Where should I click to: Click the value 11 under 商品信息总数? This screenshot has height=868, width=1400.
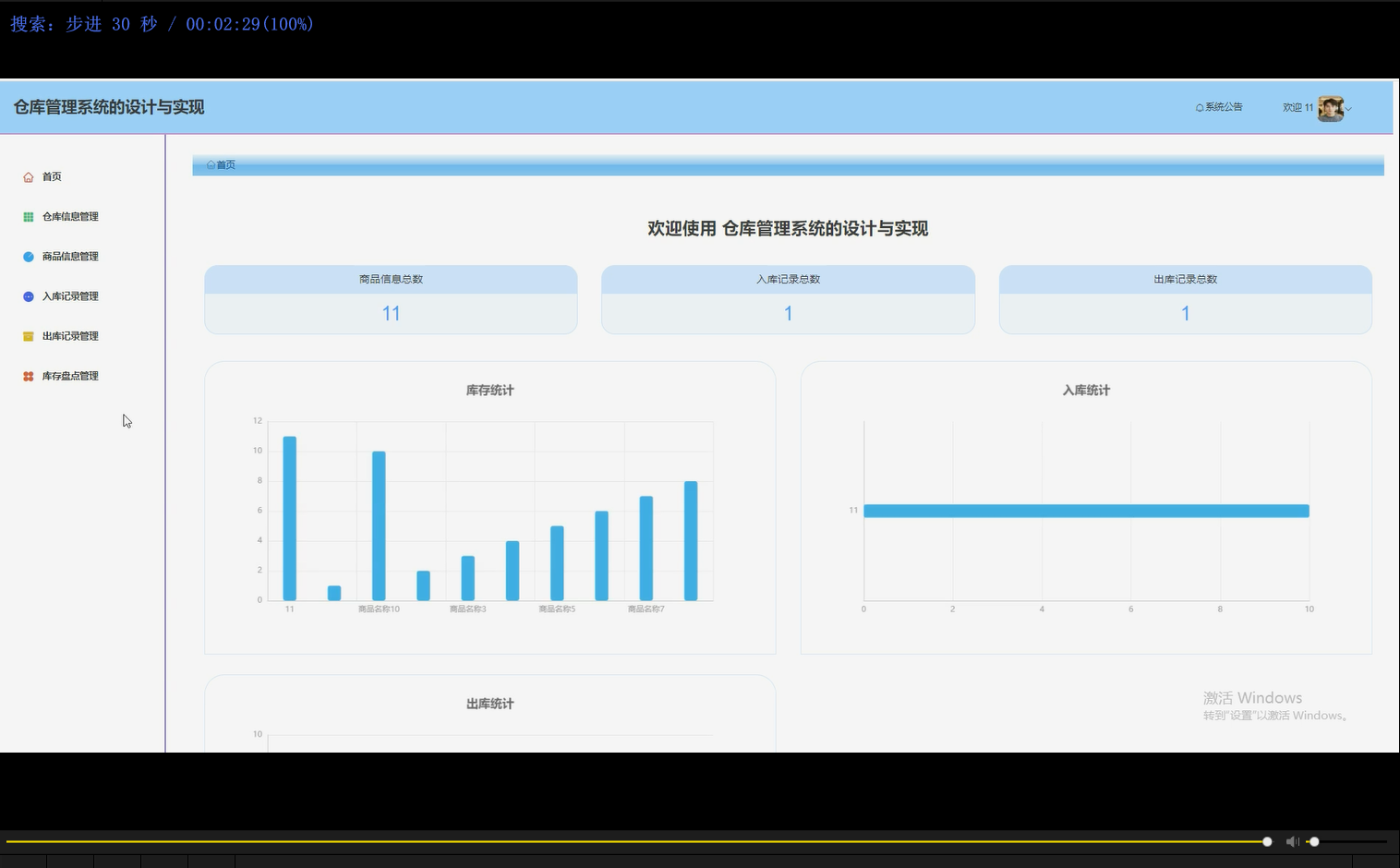click(392, 314)
